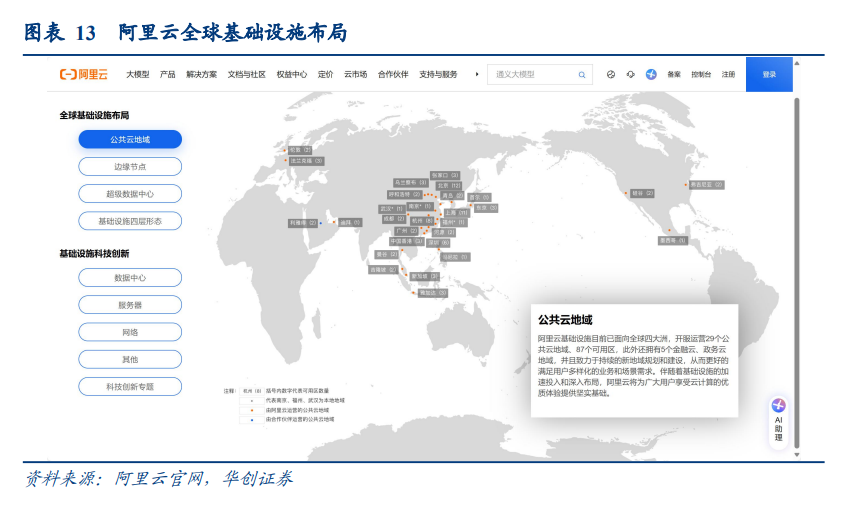
Task: Click the 杭州 map label
Action: tap(422, 220)
